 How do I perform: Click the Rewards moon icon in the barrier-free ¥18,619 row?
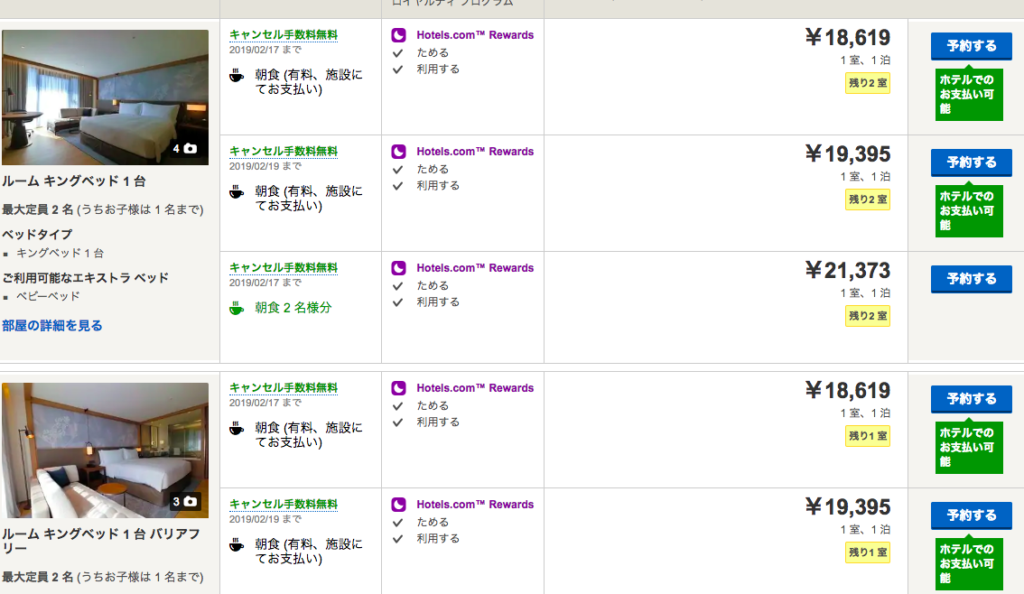399,388
